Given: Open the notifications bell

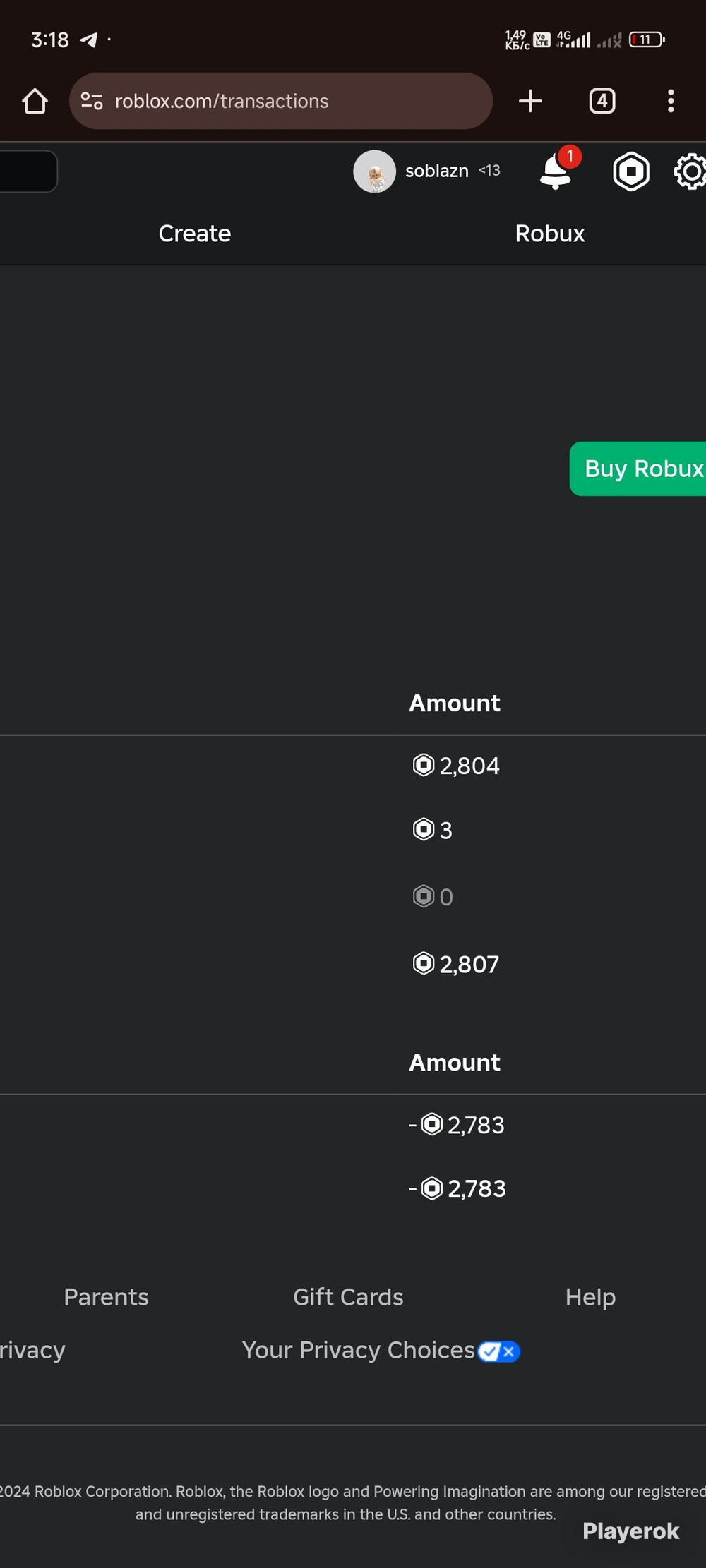Looking at the screenshot, I should coord(557,170).
